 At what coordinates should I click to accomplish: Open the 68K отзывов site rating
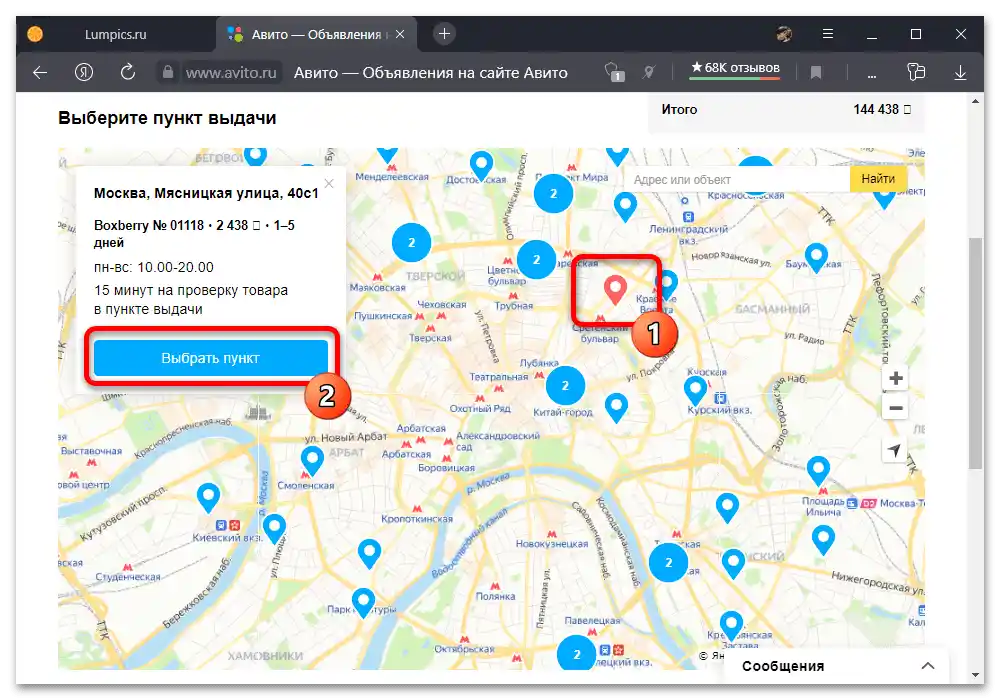[x=735, y=68]
